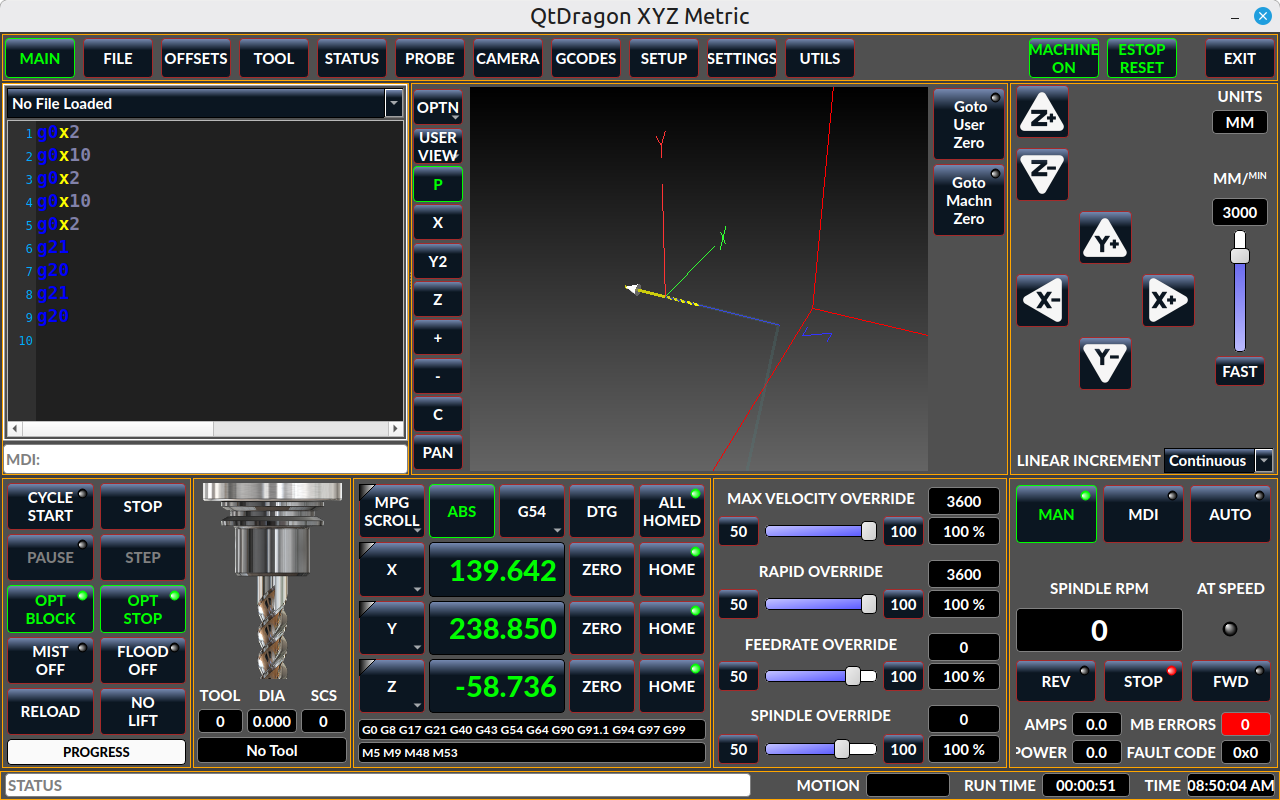Switch preview to Z view
Viewport: 1280px width, 800px height.
click(x=438, y=300)
